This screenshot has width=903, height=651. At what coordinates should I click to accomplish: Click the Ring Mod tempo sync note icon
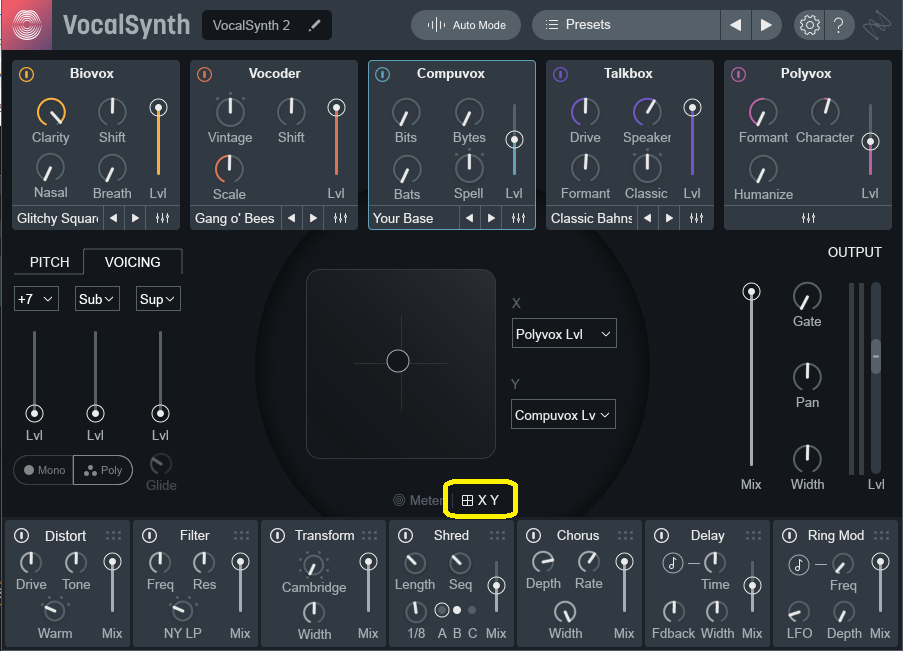[799, 565]
